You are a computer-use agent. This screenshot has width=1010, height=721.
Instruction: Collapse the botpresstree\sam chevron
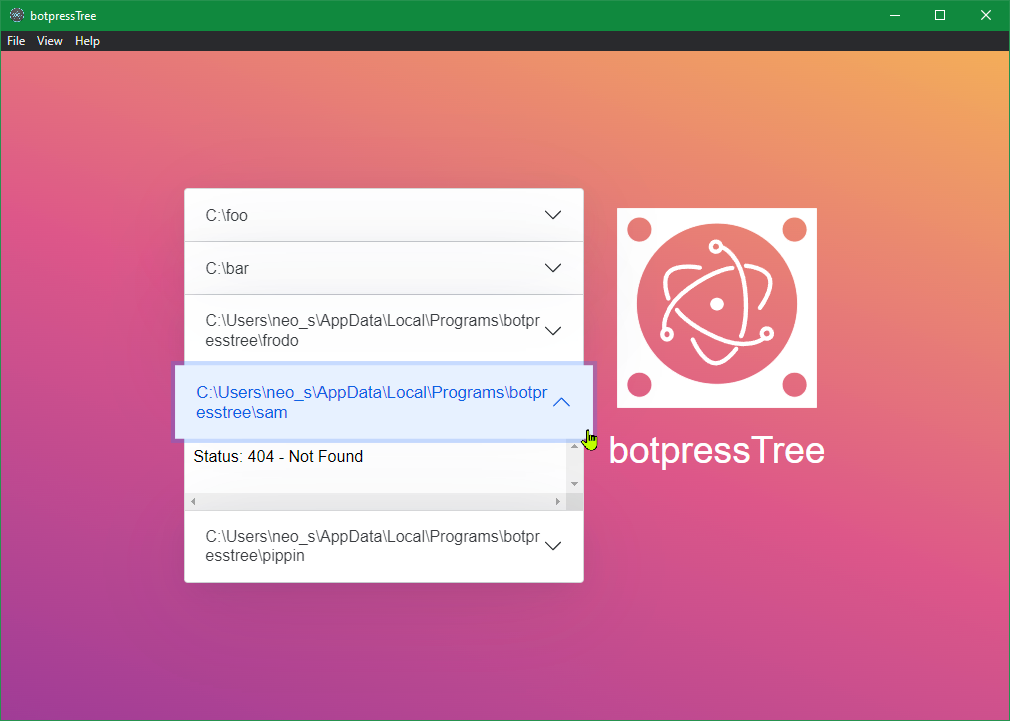coord(562,403)
